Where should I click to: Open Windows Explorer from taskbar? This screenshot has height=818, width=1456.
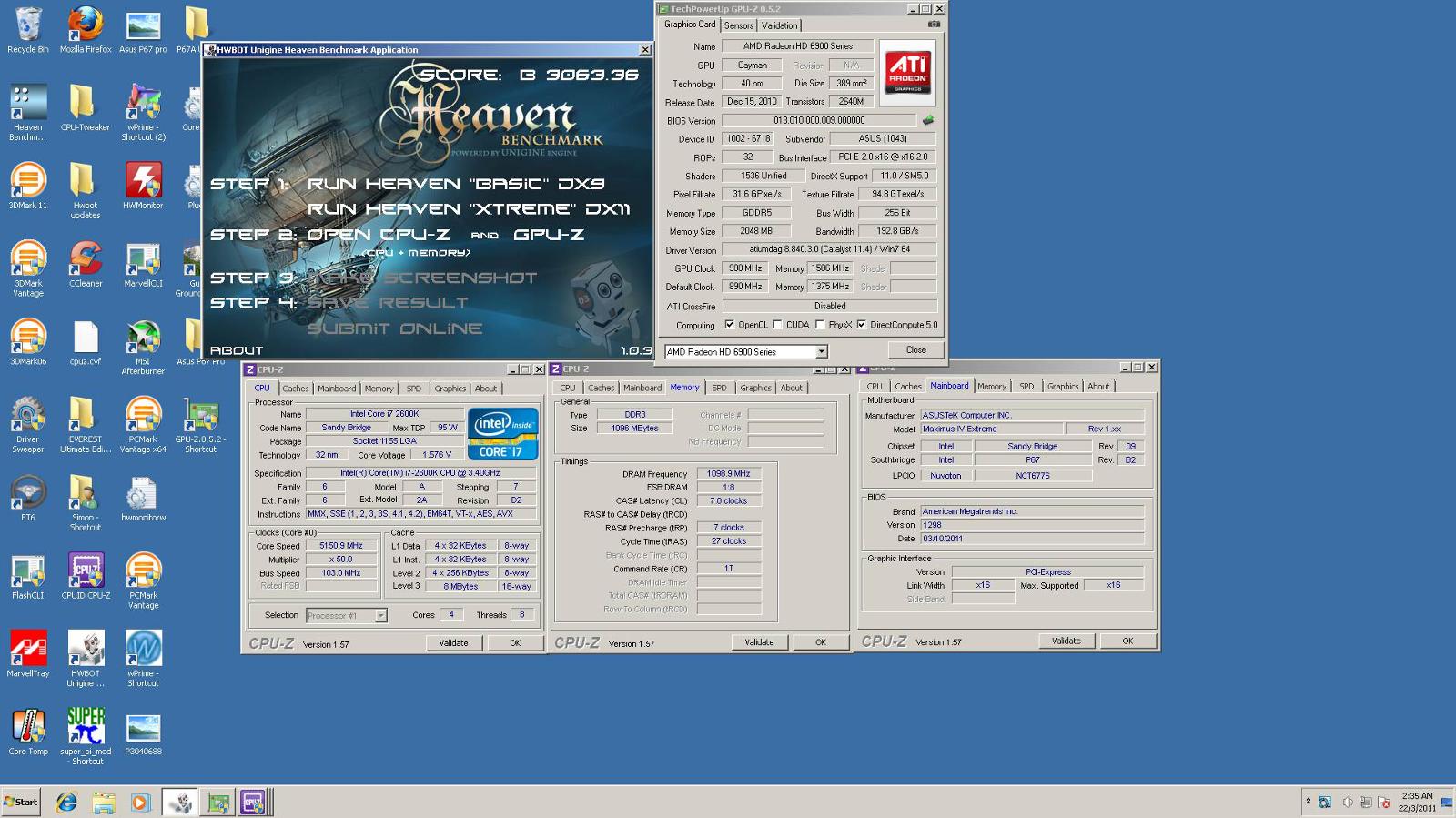coord(104,803)
